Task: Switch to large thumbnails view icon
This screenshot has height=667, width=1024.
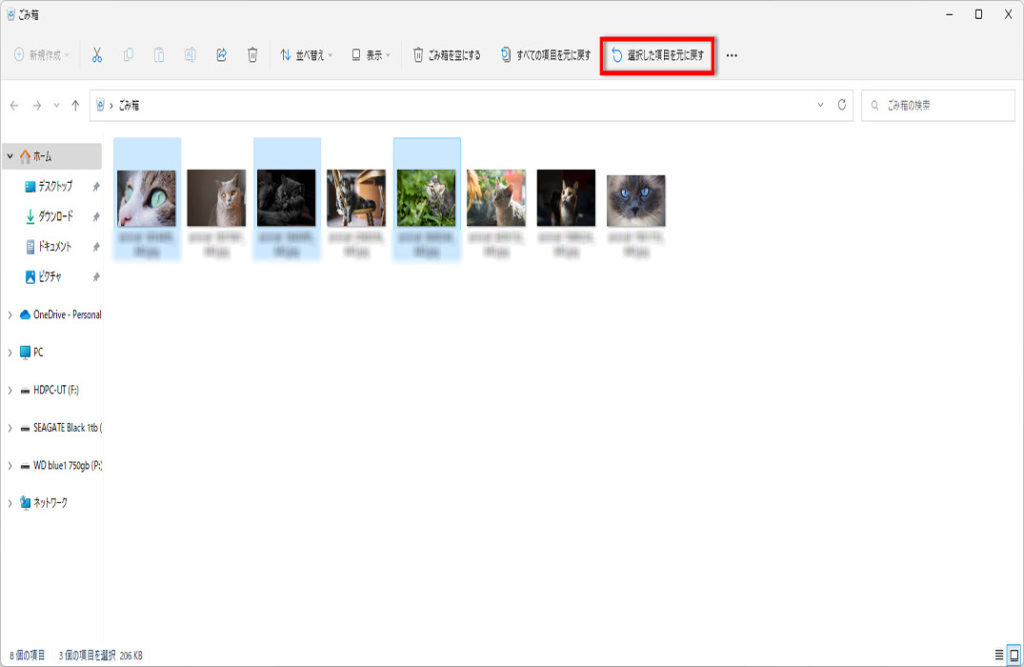Action: click(1015, 654)
